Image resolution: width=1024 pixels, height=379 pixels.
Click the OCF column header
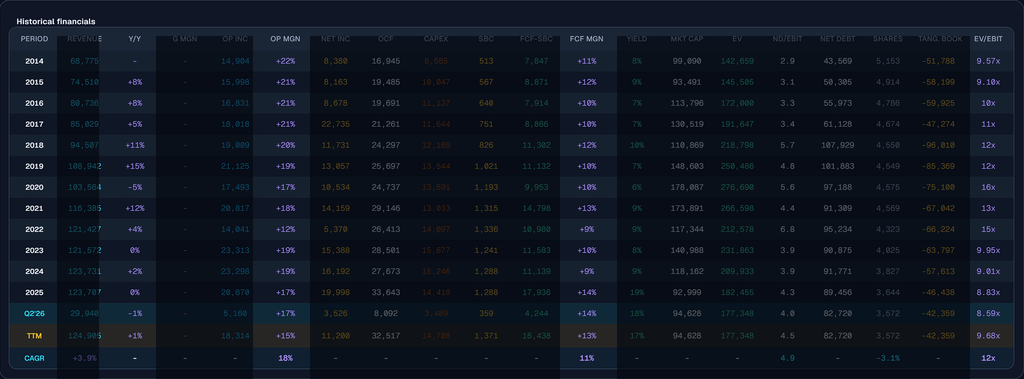386,39
